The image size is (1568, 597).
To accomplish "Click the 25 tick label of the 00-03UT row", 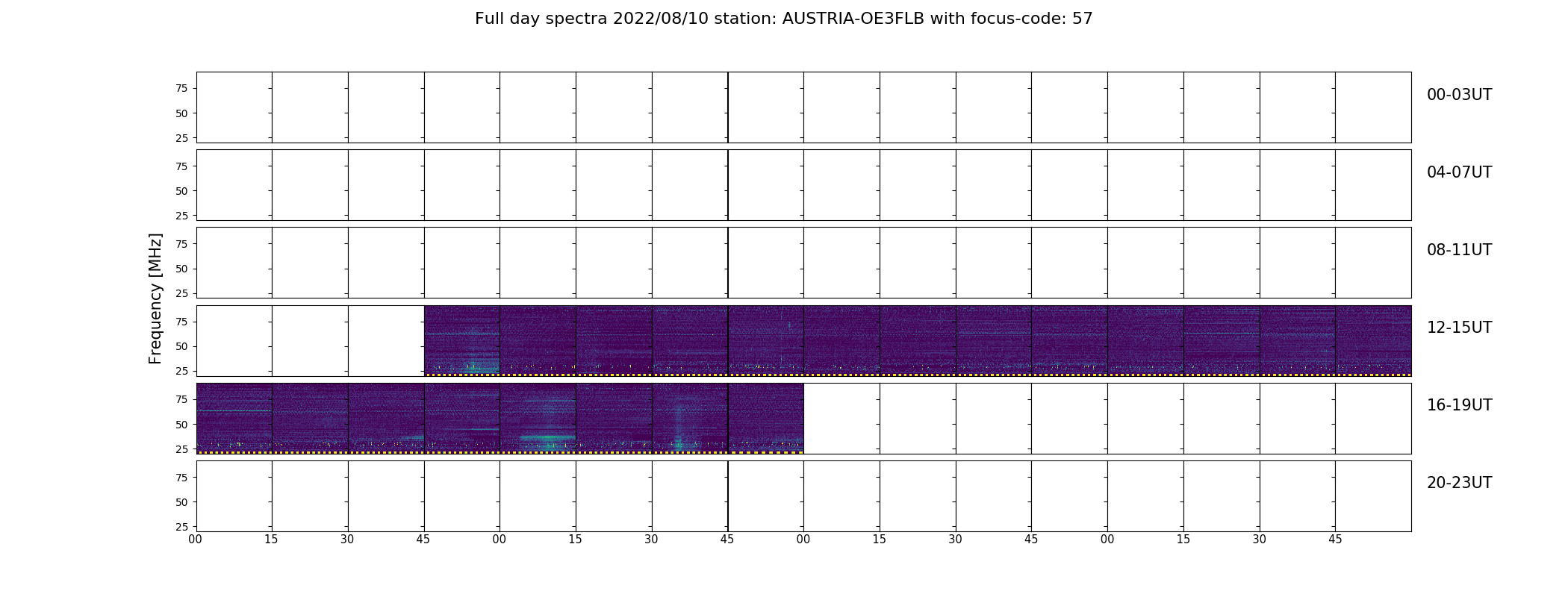I will click(181, 138).
